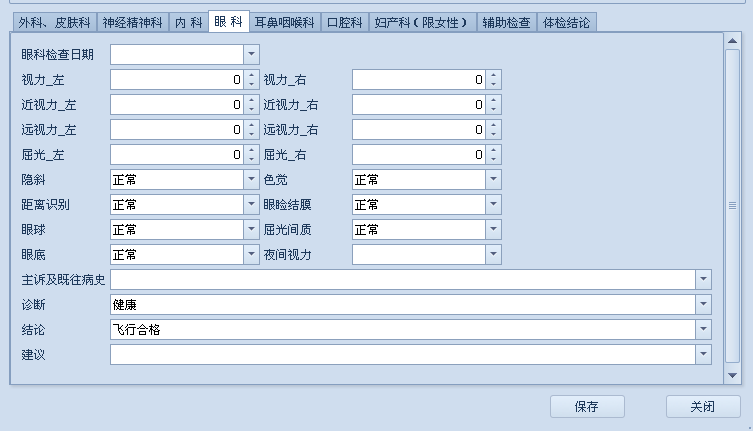Click the 视力_左 value field
This screenshot has width=753, height=431.
tap(177, 79)
